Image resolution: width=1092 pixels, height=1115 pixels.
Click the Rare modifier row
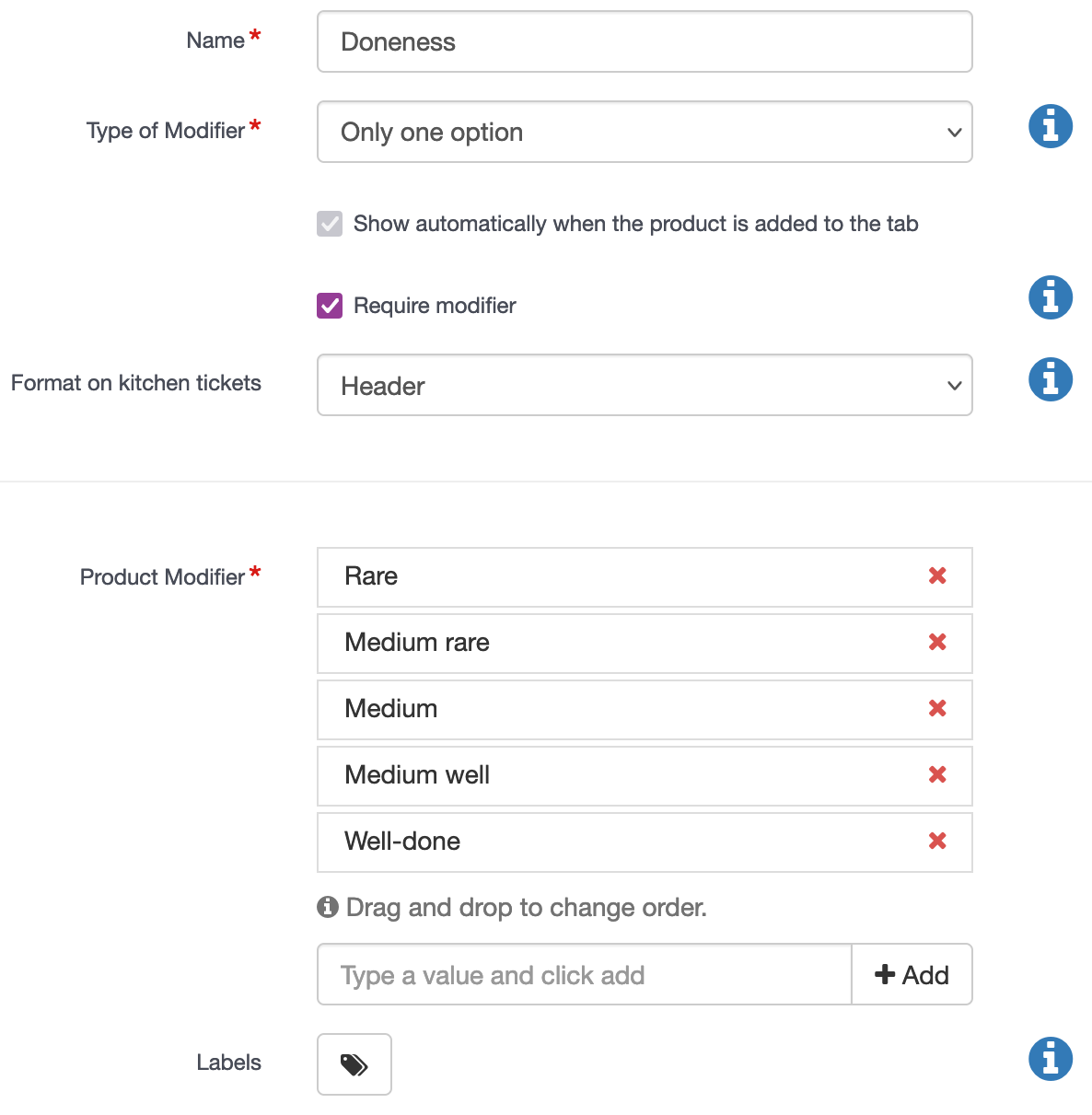[x=645, y=577]
